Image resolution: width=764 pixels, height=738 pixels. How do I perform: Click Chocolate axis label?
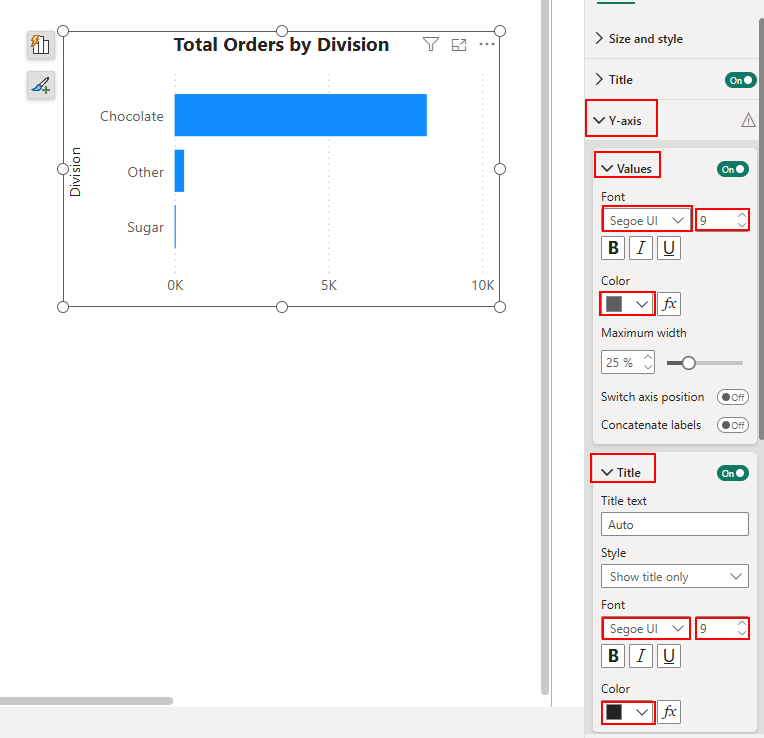pyautogui.click(x=132, y=116)
